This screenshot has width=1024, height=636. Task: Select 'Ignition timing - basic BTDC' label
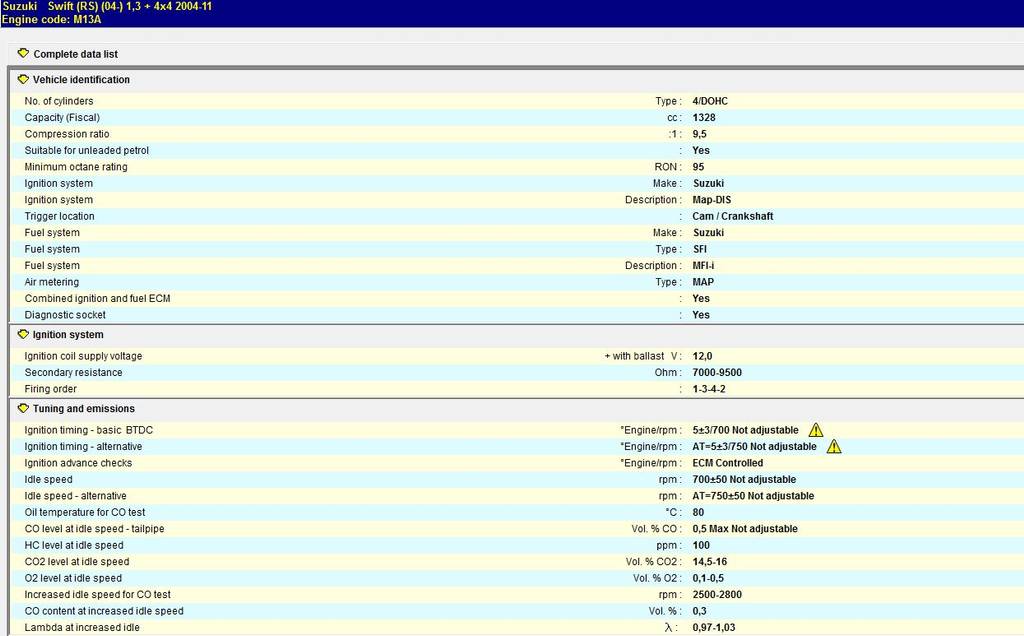tap(88, 430)
